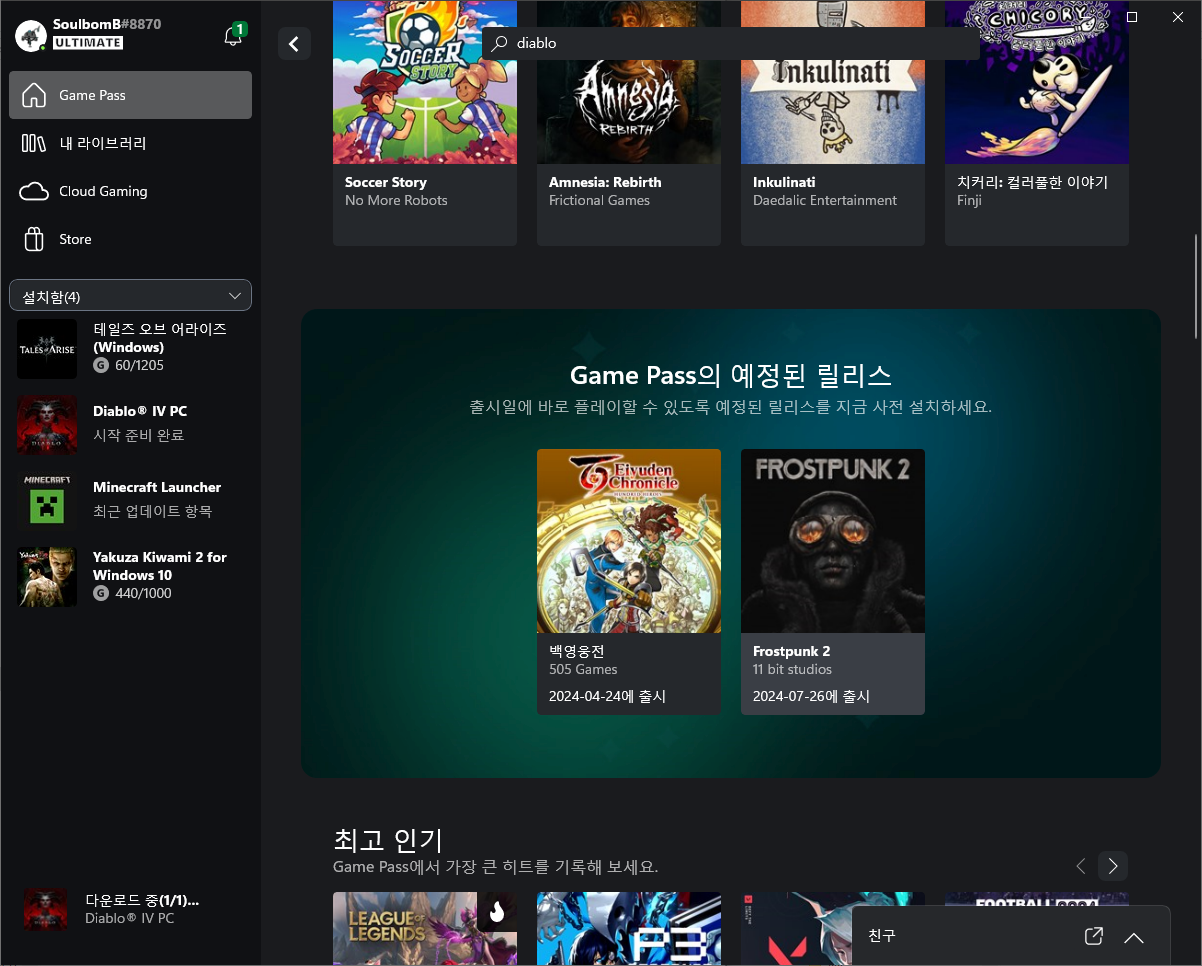This screenshot has width=1202, height=966.
Task: Open the Store section
Action: 131,239
